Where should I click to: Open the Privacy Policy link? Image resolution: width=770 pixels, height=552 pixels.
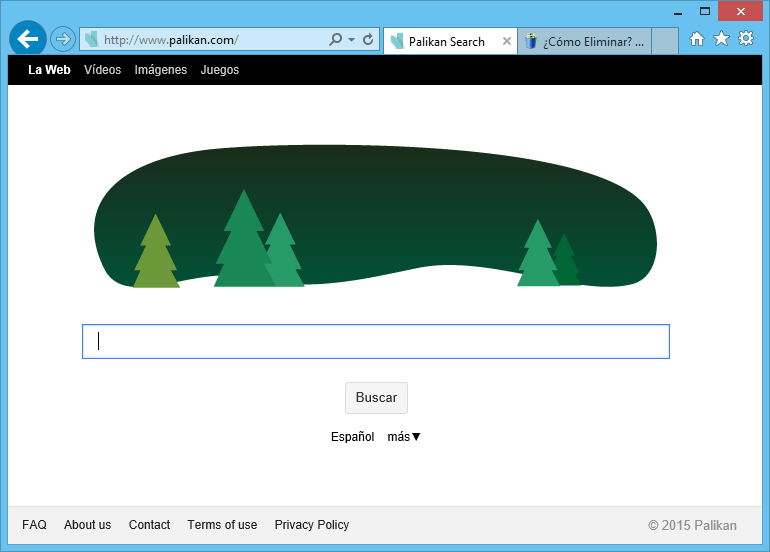pyautogui.click(x=312, y=524)
